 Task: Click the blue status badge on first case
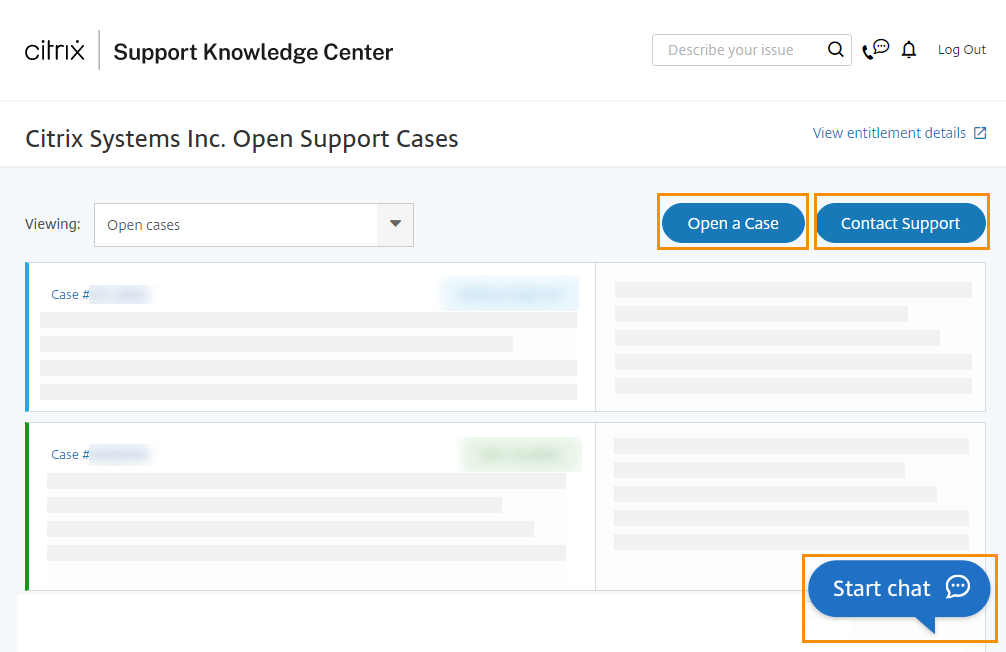510,294
